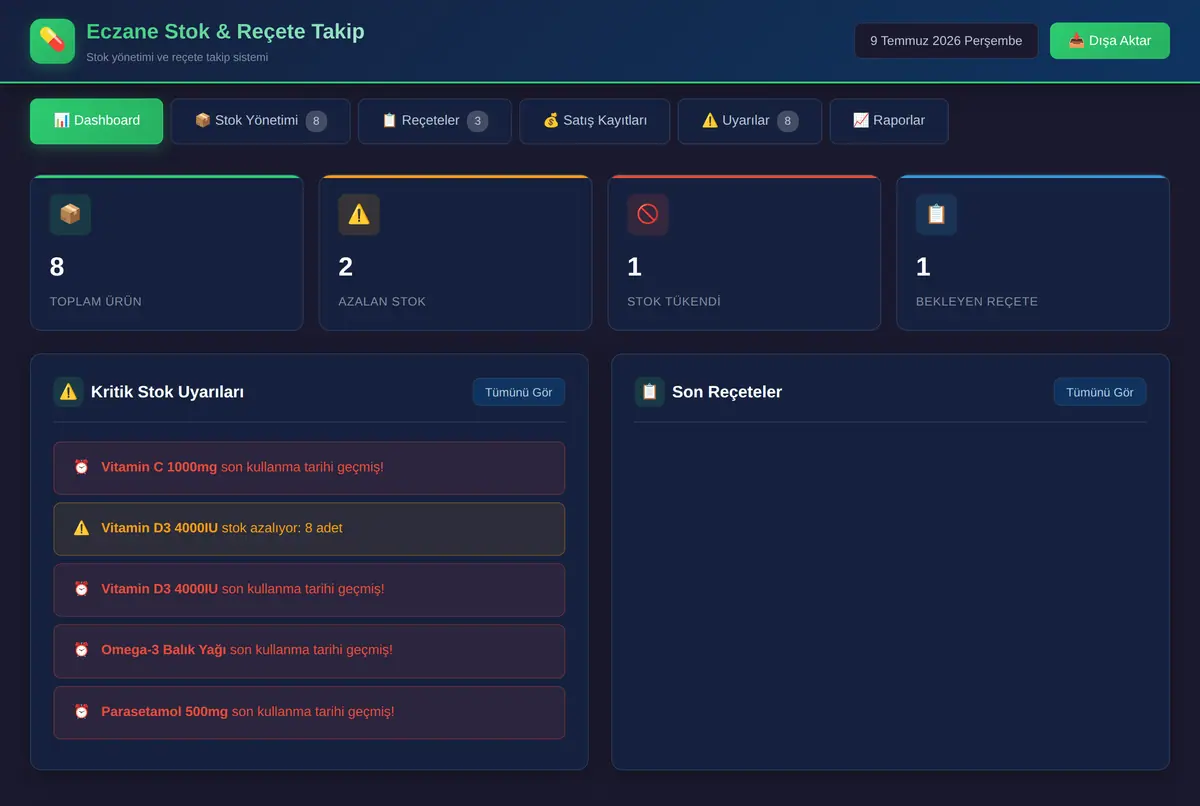Click the clipboard icon on Bekleyen Reçete card

tap(936, 214)
